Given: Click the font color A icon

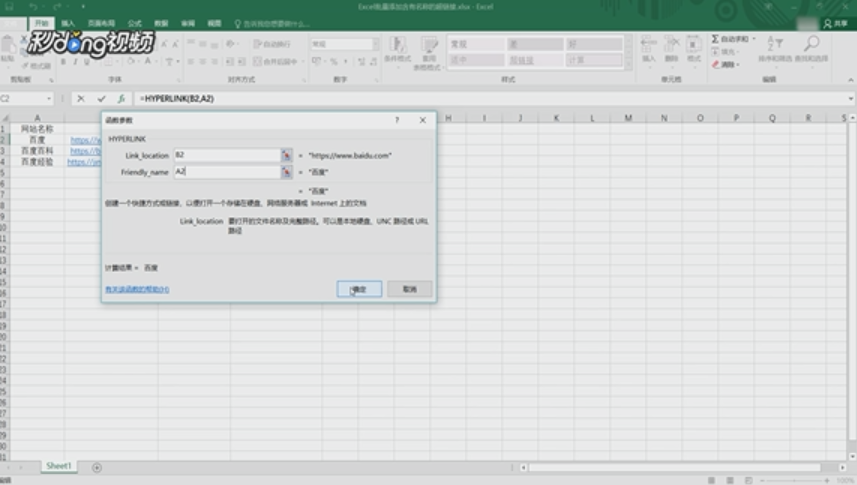Looking at the screenshot, I should tap(148, 62).
